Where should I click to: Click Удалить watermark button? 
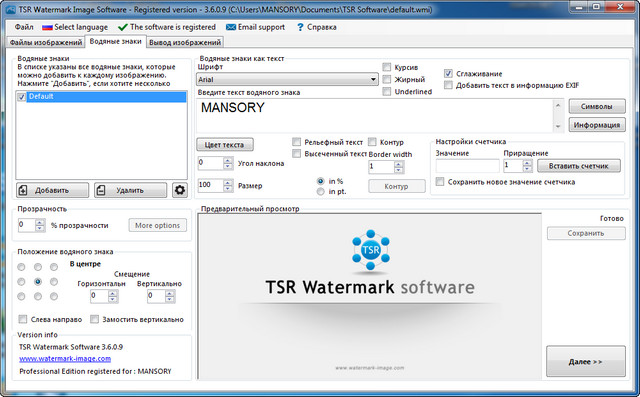pos(131,190)
